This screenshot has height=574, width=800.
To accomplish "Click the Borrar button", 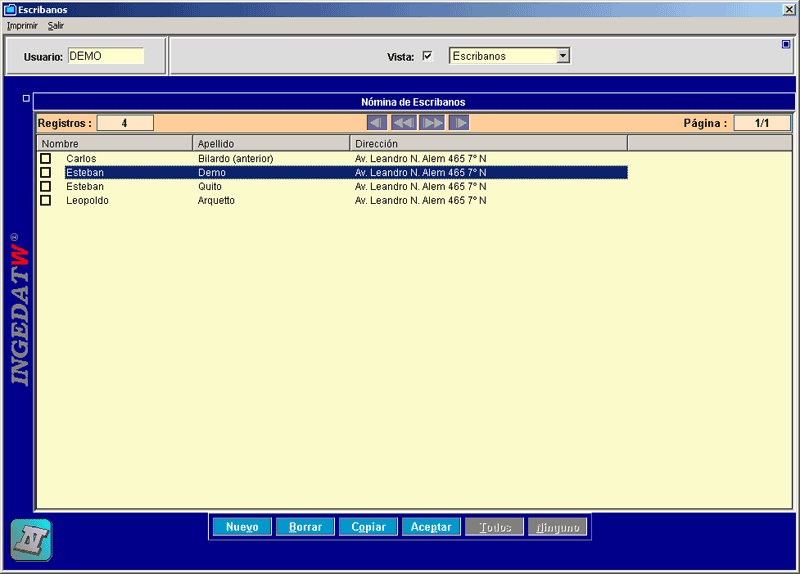I will pos(305,527).
